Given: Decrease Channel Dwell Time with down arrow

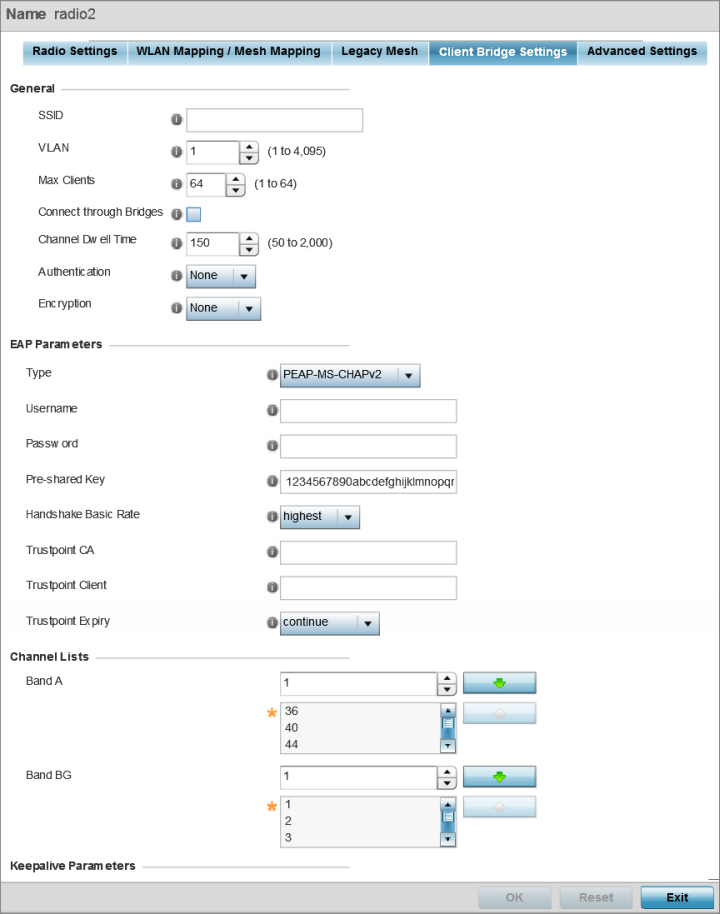Looking at the screenshot, I should [249, 249].
